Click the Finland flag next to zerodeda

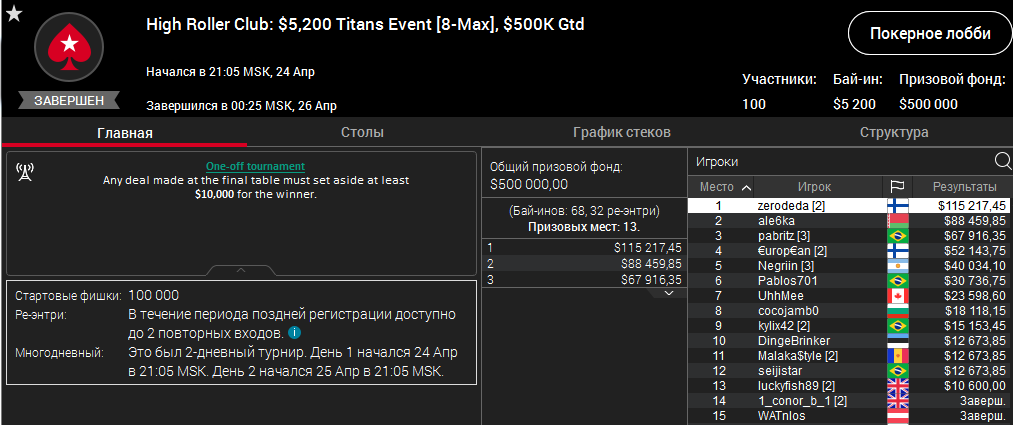pyautogui.click(x=897, y=205)
